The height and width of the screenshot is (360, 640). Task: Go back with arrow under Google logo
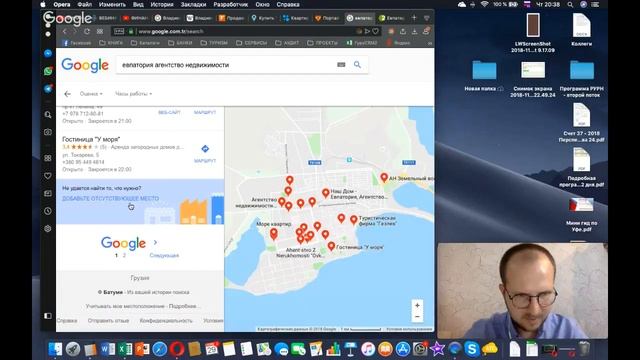67,94
